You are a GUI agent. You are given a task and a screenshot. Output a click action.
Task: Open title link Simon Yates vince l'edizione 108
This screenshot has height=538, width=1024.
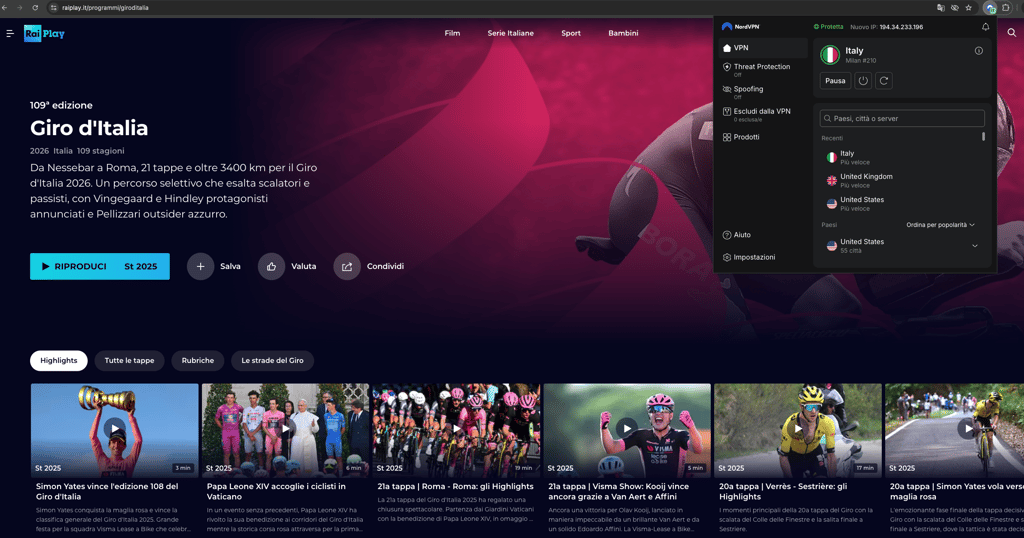[x=107, y=492]
